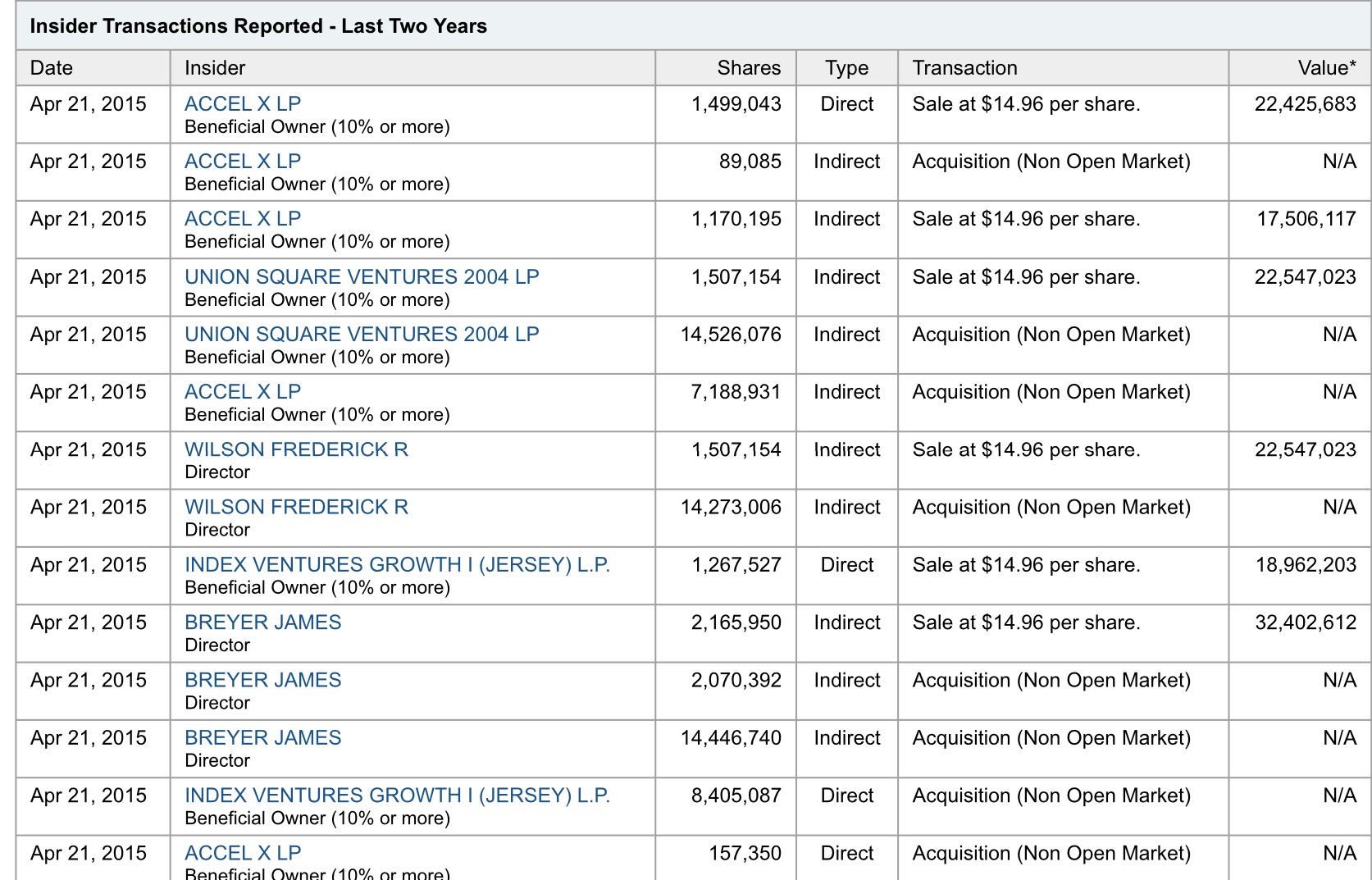1372x880 pixels.
Task: Open ACCEL X LP link in 7,188,931 shares row
Action: click(x=243, y=392)
